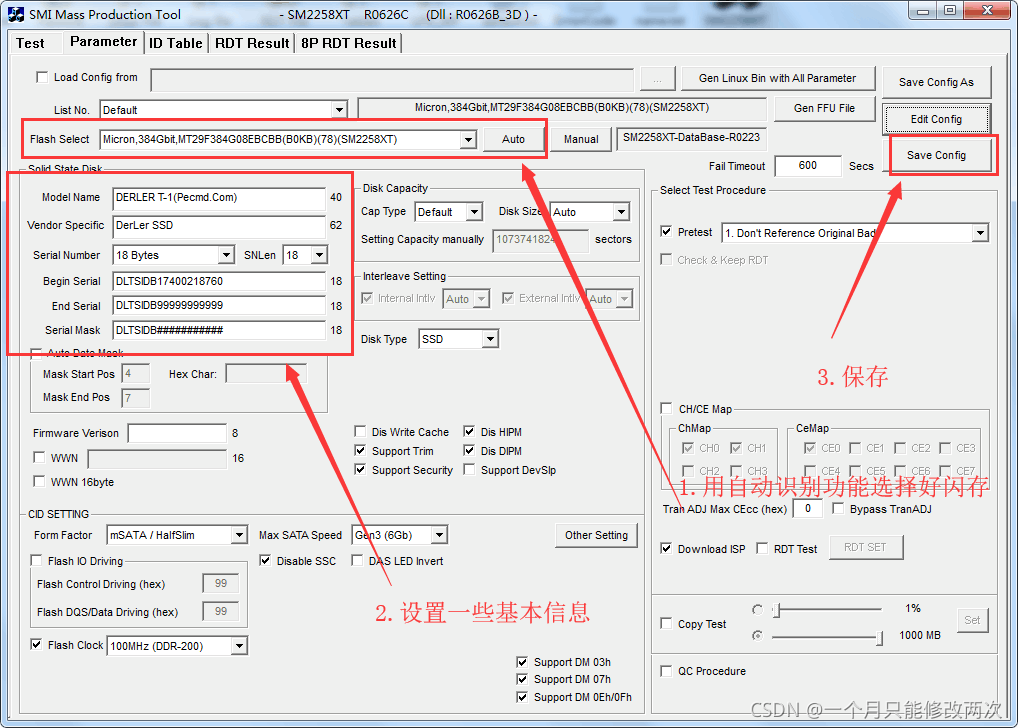
Task: Click the Save Config As button
Action: pyautogui.click(x=936, y=82)
